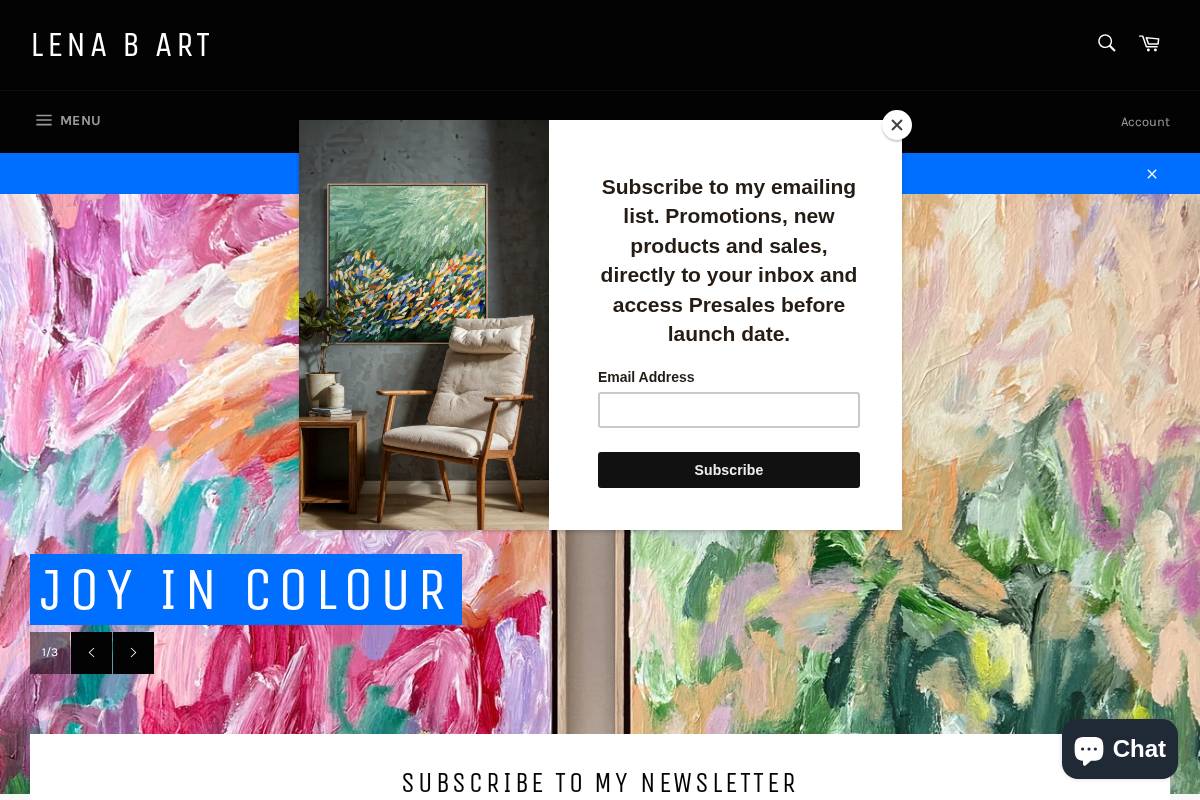Image resolution: width=1200 pixels, height=800 pixels.
Task: Close the email subscription popup
Action: pyautogui.click(x=897, y=125)
